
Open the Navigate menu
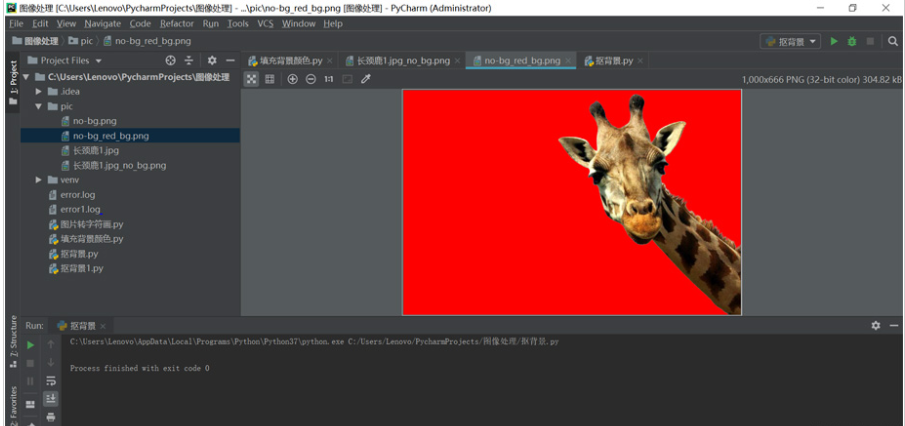(x=102, y=24)
